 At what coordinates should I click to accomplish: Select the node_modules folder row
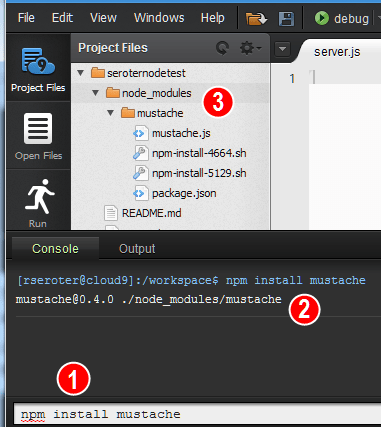170,93
